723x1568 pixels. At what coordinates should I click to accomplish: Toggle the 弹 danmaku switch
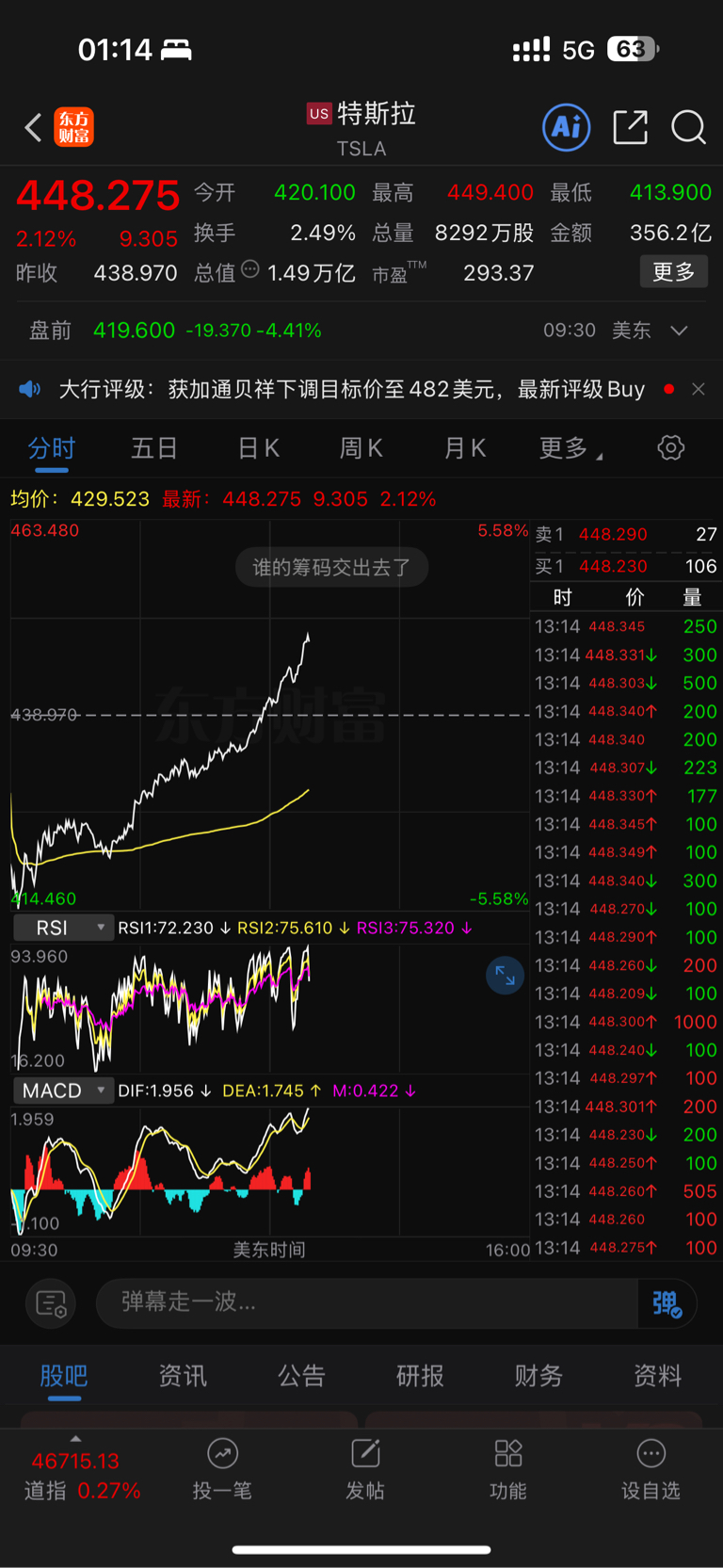point(667,1303)
